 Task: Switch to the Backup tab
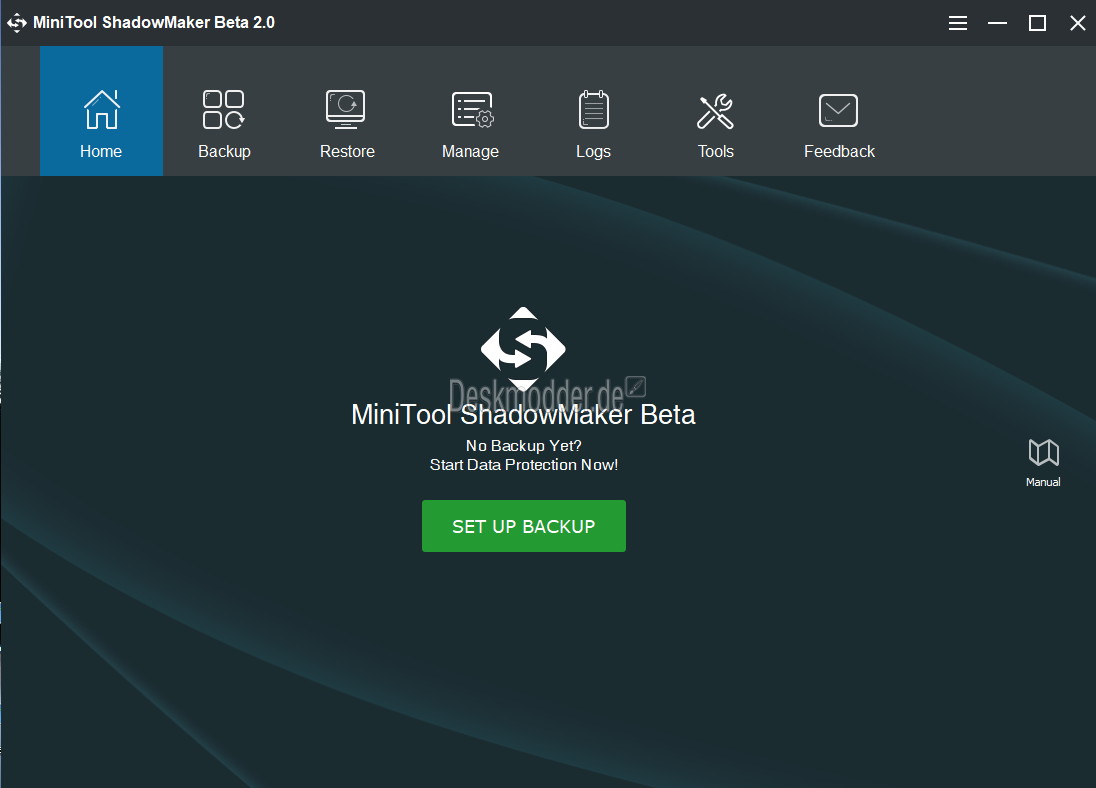(x=224, y=111)
